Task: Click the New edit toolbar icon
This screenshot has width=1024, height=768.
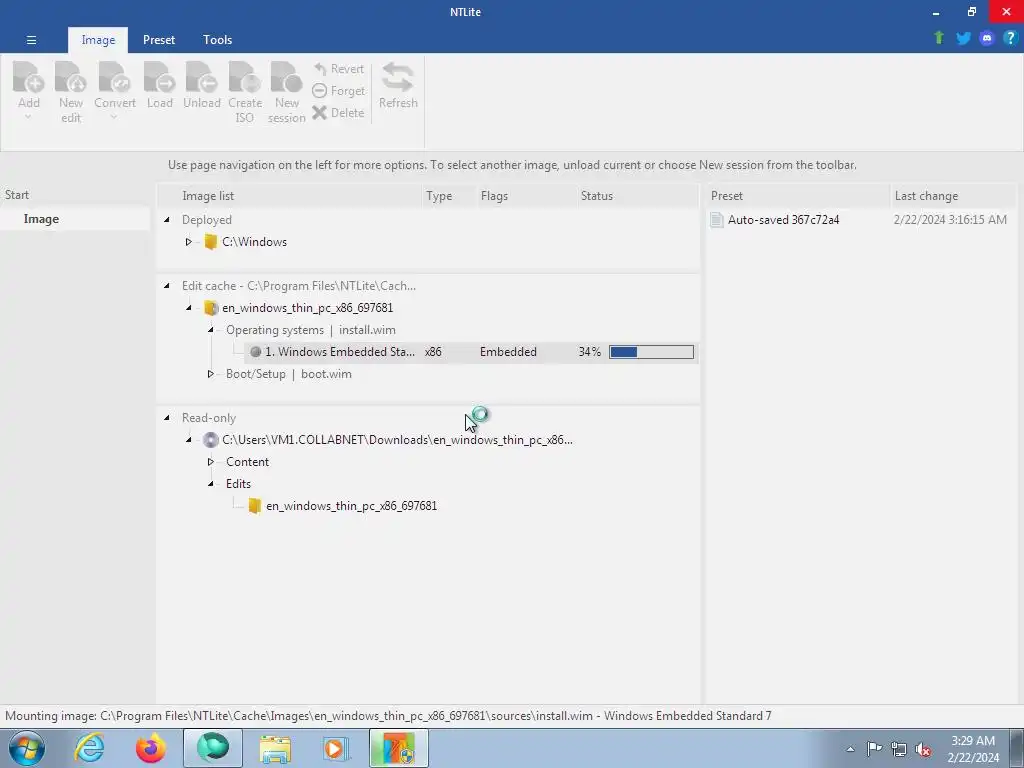Action: [71, 77]
